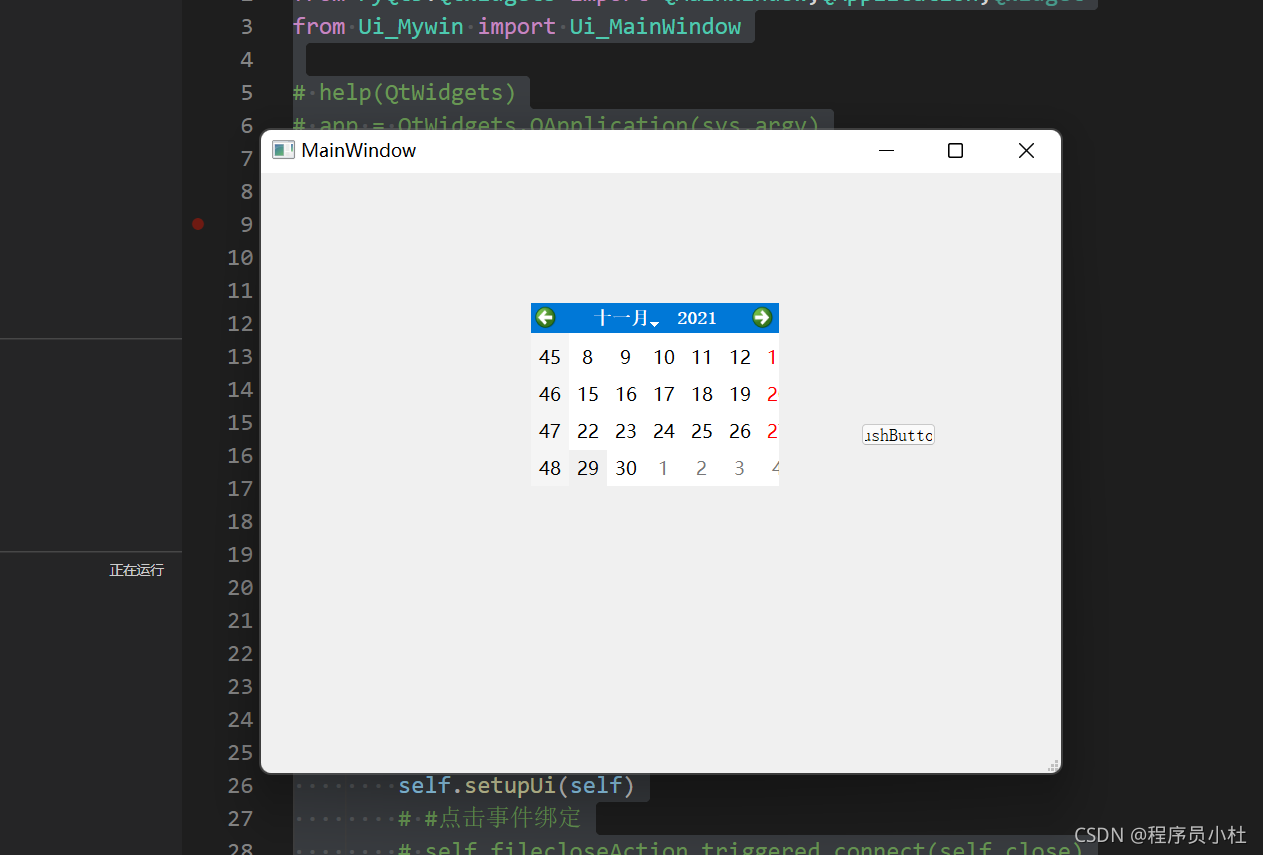Select greyed next-month date 1
The height and width of the screenshot is (855, 1263).
(x=664, y=468)
